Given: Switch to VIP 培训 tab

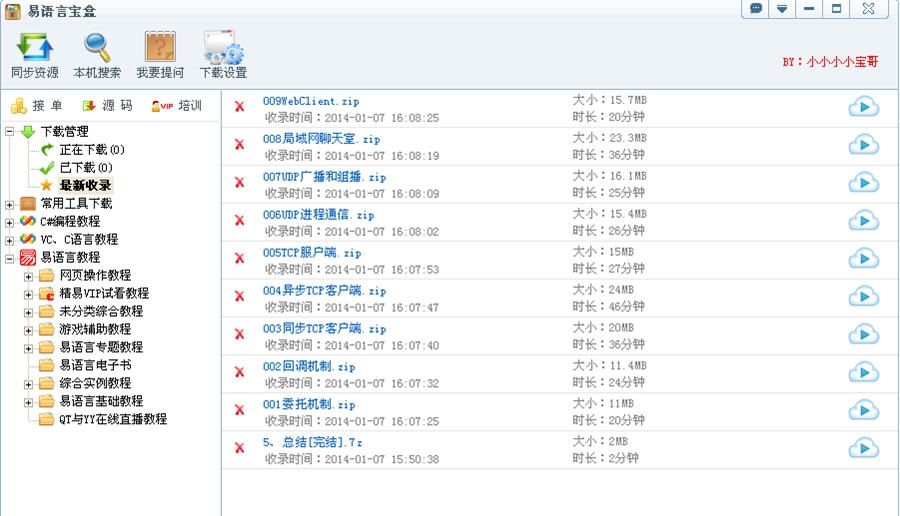Looking at the screenshot, I should tap(177, 106).
